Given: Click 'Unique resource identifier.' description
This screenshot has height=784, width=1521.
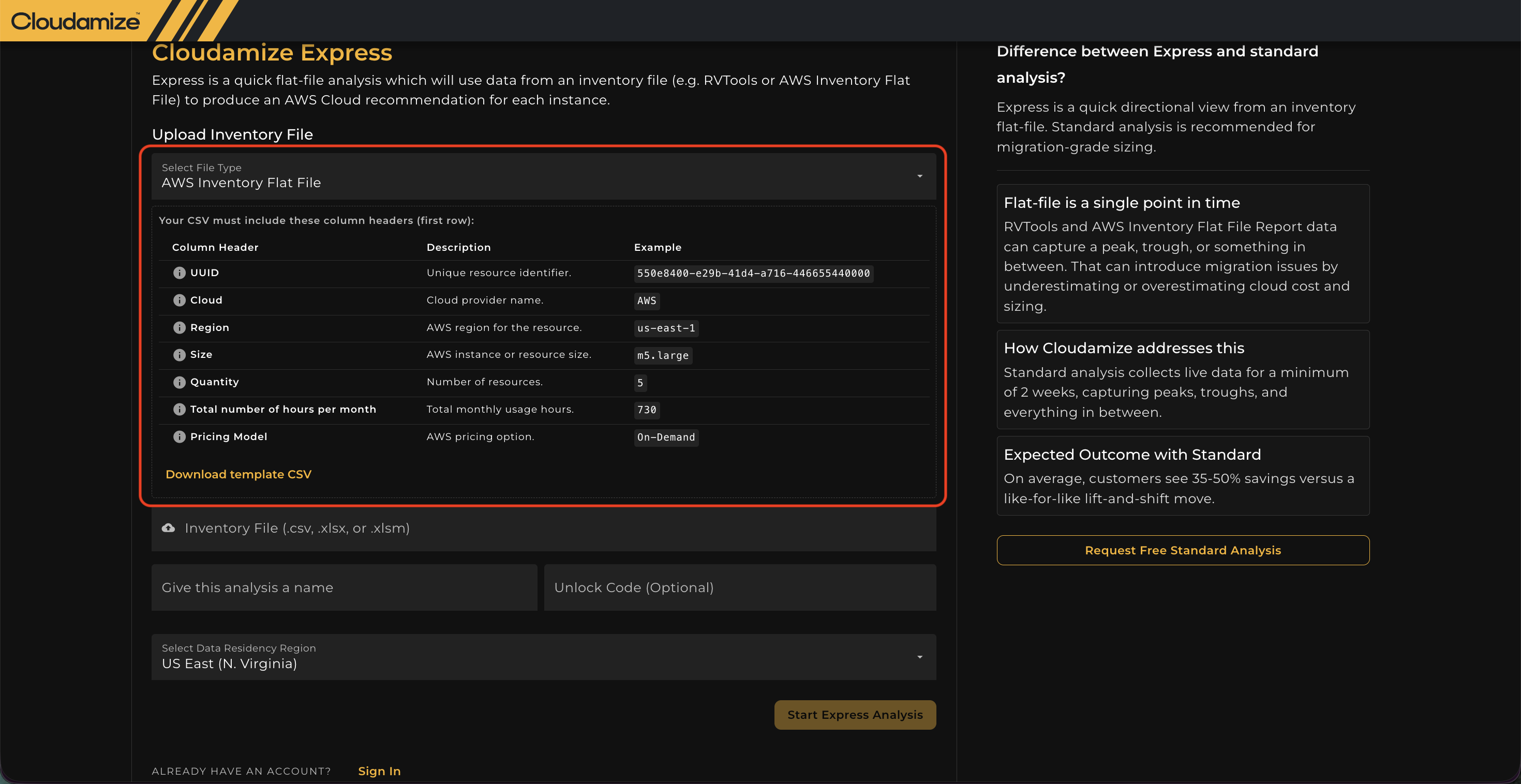Looking at the screenshot, I should (499, 273).
